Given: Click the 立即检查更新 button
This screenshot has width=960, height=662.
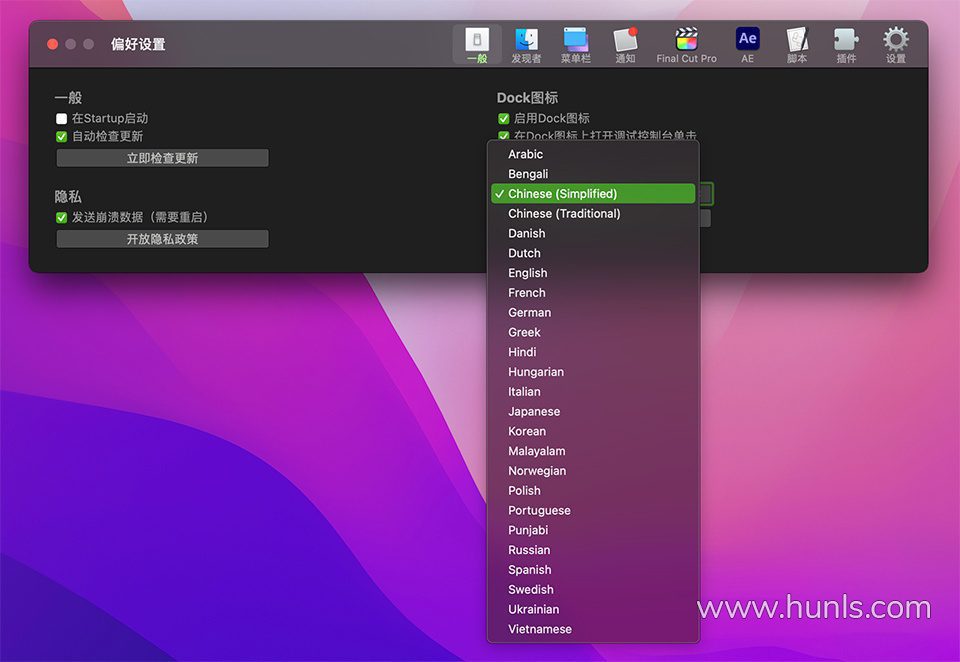Looking at the screenshot, I should click(162, 158).
